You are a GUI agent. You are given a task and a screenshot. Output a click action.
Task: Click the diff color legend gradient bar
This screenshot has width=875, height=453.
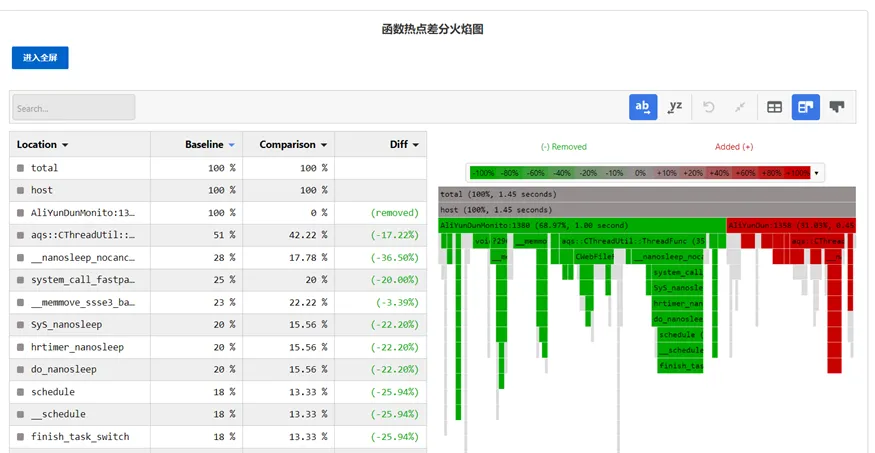(x=640, y=173)
